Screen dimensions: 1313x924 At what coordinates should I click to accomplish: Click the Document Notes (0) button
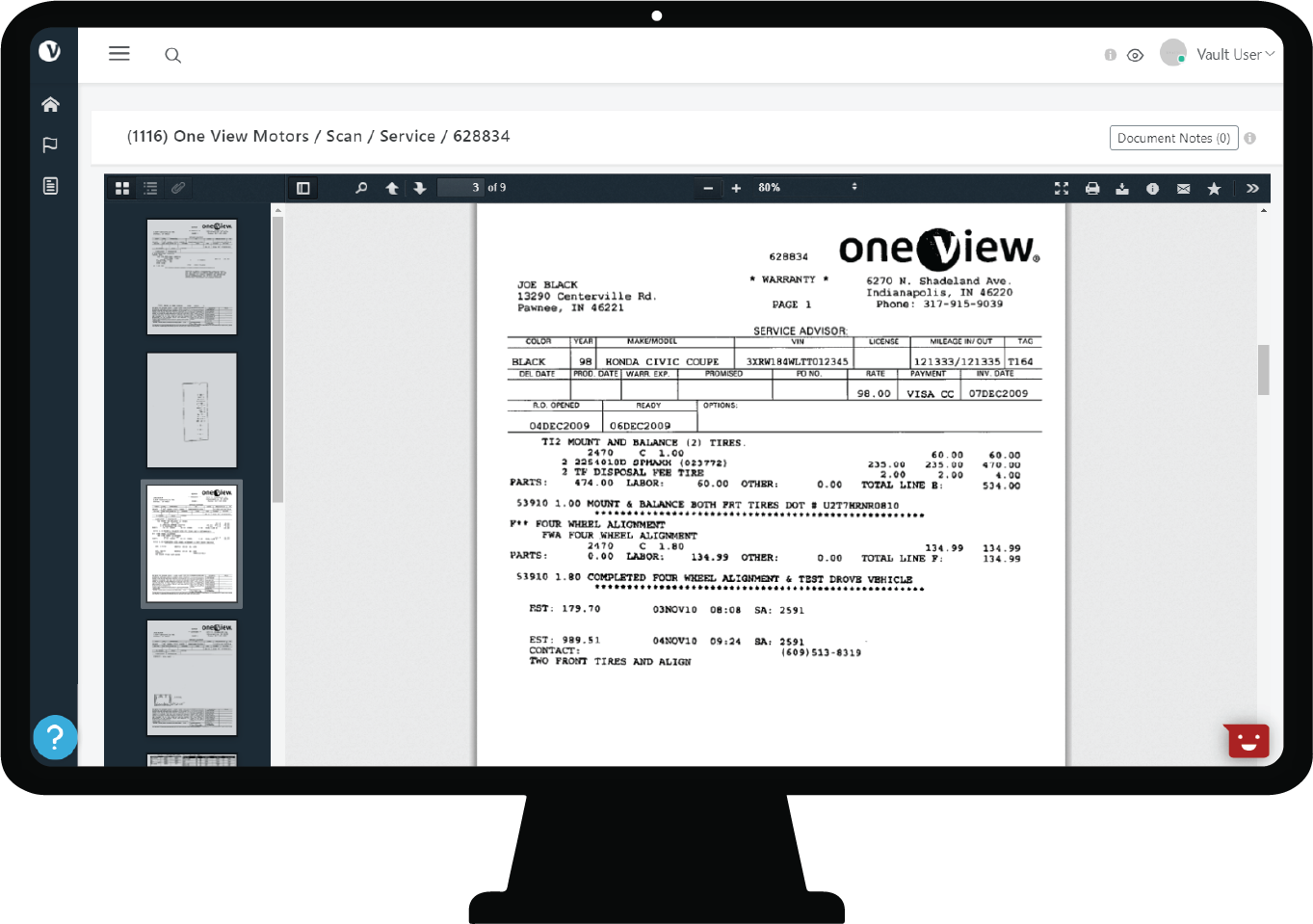[x=1173, y=138]
